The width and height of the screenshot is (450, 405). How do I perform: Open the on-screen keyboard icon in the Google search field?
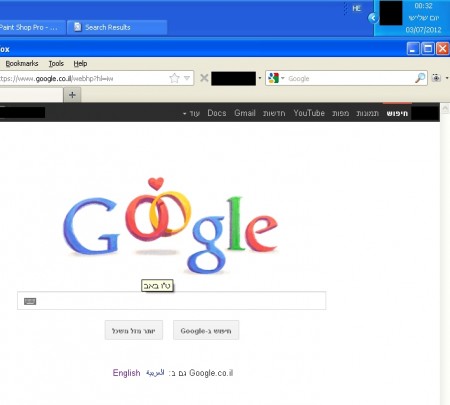30,301
